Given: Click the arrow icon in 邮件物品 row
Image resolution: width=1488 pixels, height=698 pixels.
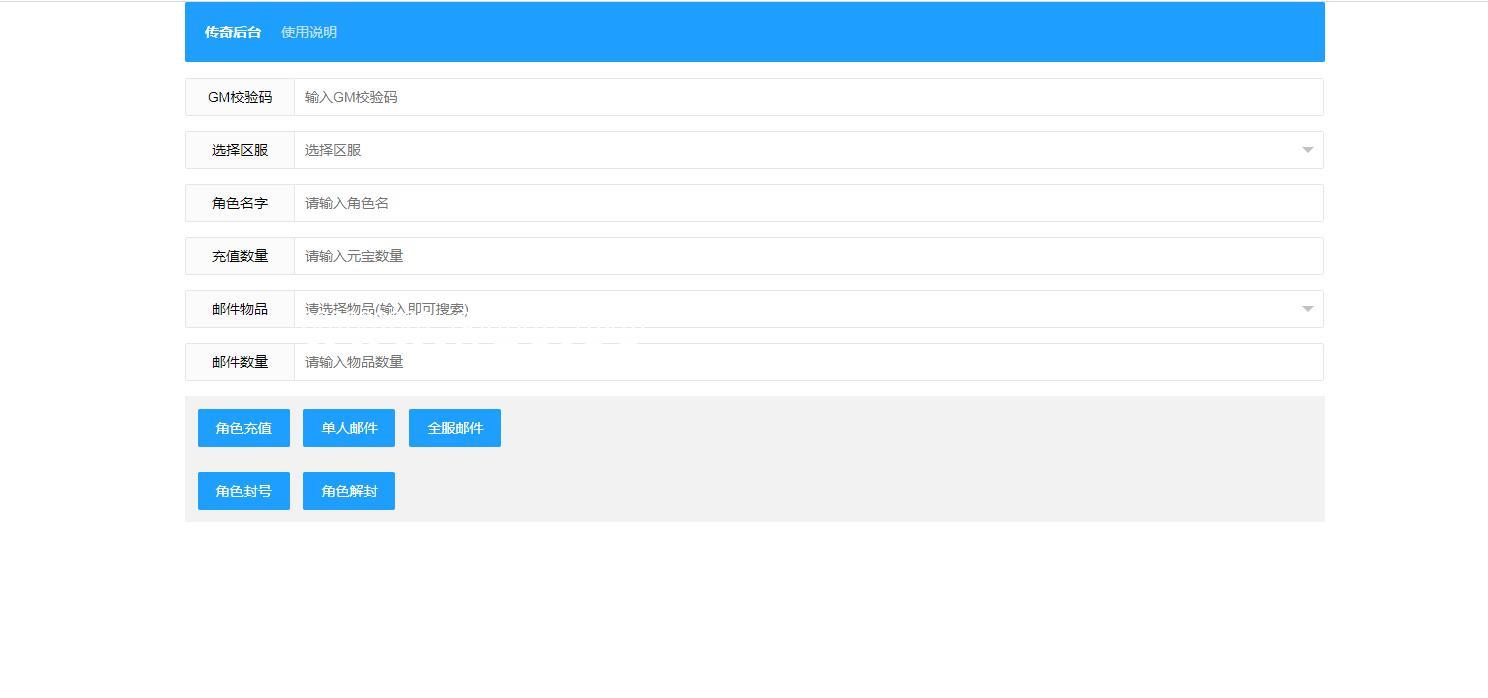Looking at the screenshot, I should pyautogui.click(x=1307, y=309).
